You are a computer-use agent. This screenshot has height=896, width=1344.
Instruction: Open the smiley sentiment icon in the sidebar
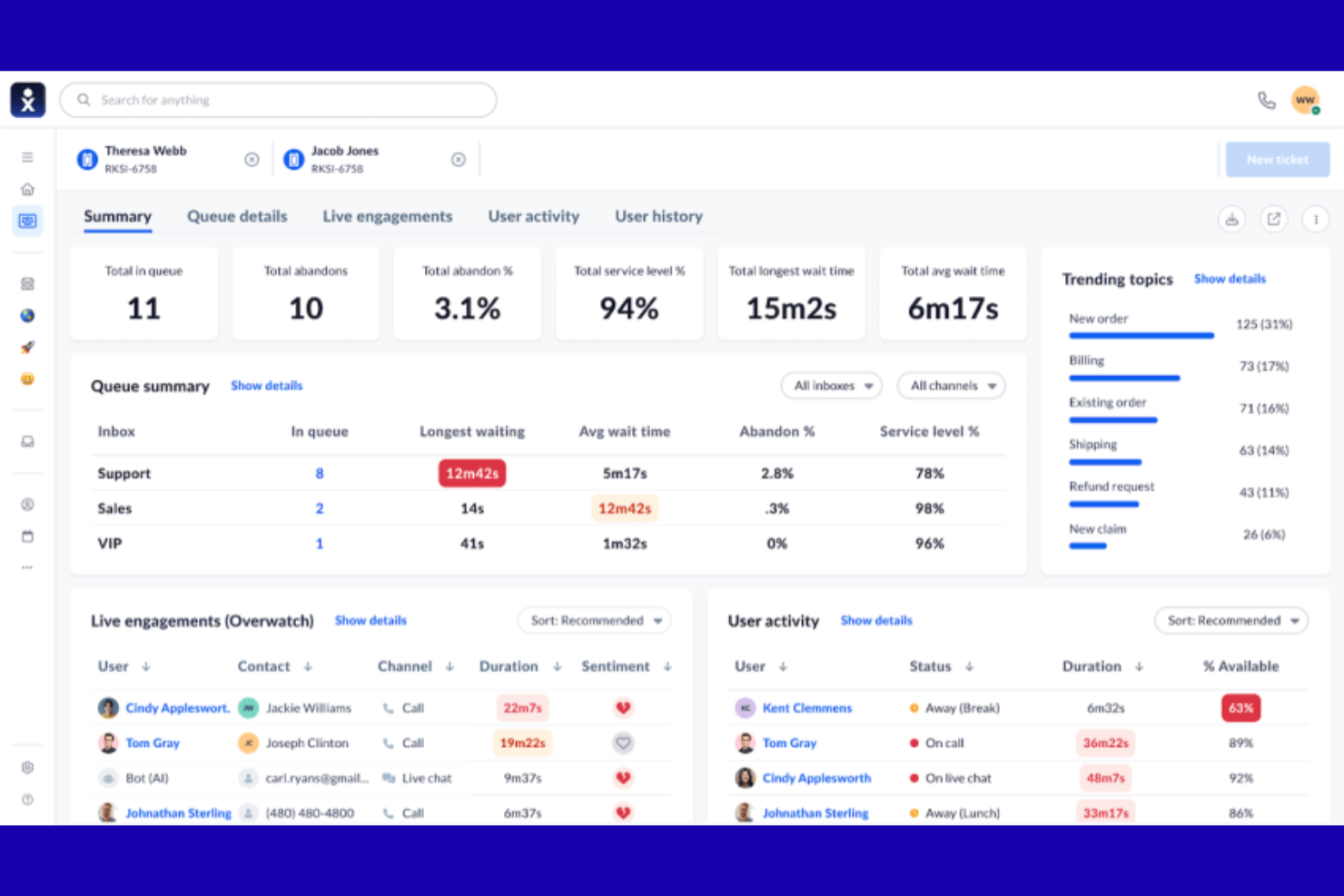27,379
